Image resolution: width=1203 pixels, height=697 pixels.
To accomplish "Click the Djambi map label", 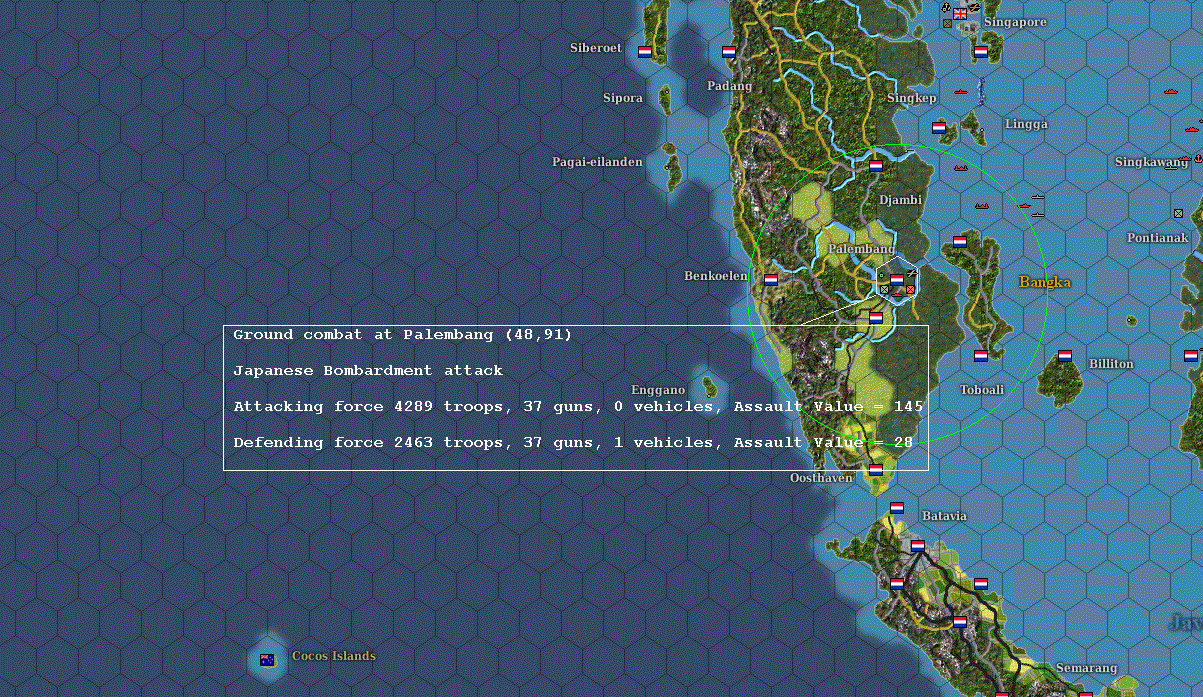I will pos(900,200).
